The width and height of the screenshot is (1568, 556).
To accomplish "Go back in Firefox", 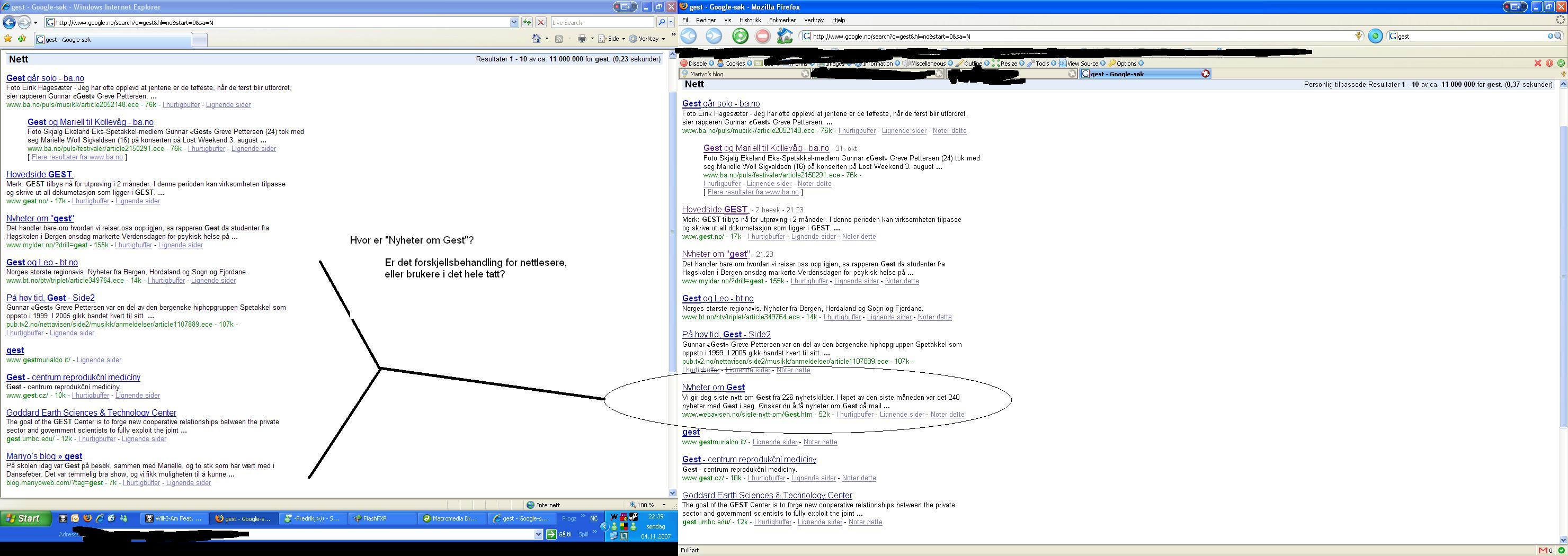I will click(689, 36).
